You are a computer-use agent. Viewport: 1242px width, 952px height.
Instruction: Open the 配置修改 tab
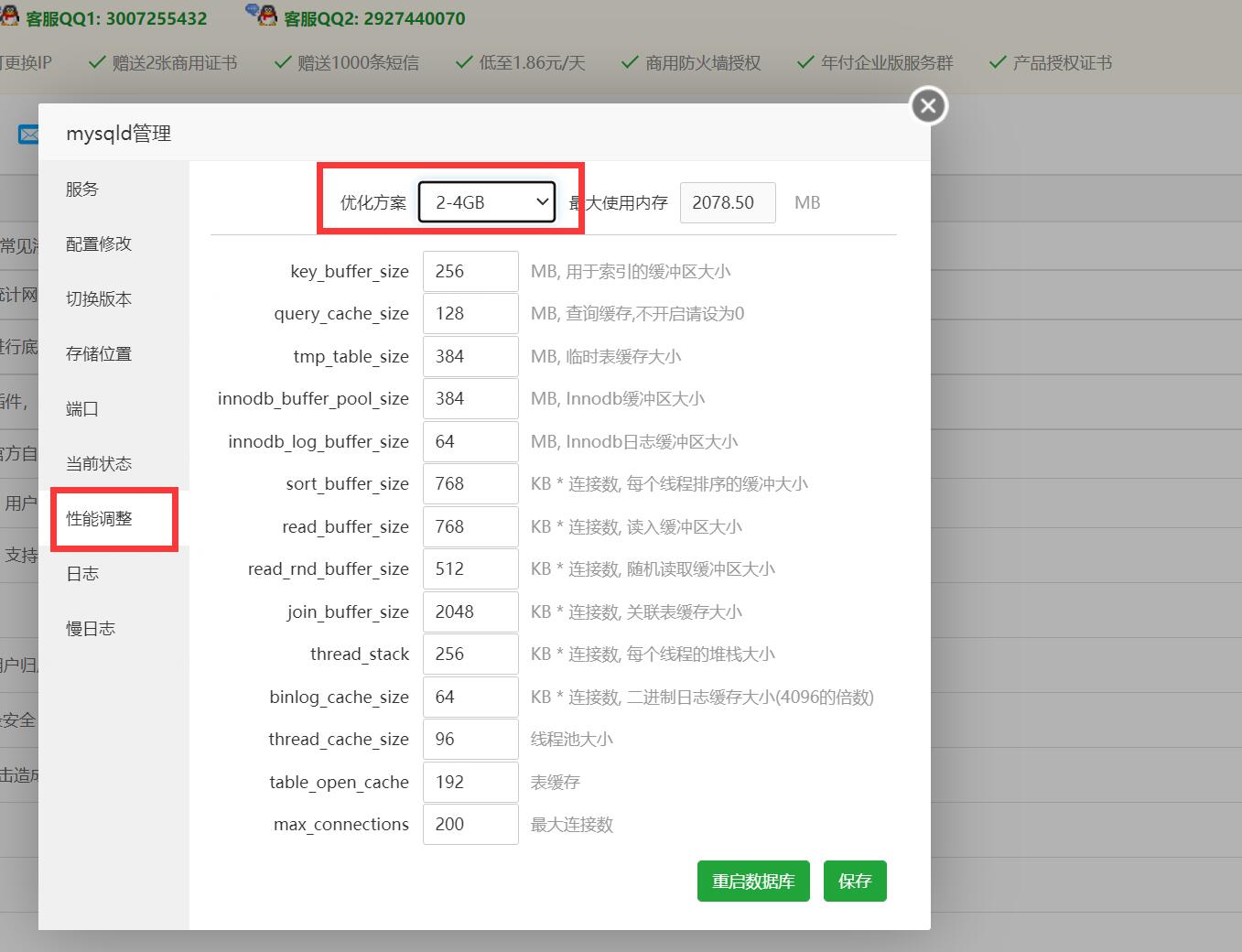pos(99,244)
